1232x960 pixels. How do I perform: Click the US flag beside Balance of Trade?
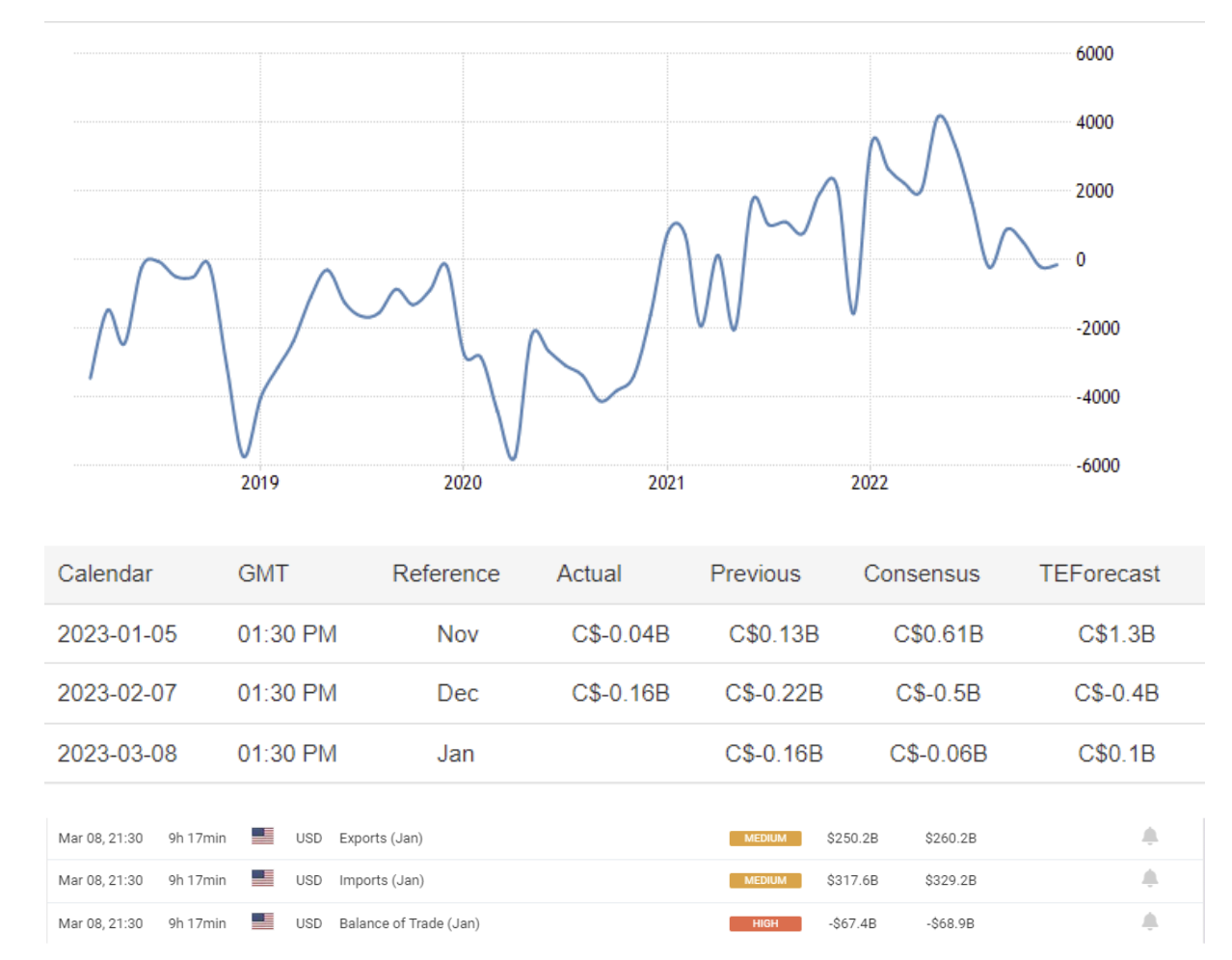pos(262,922)
